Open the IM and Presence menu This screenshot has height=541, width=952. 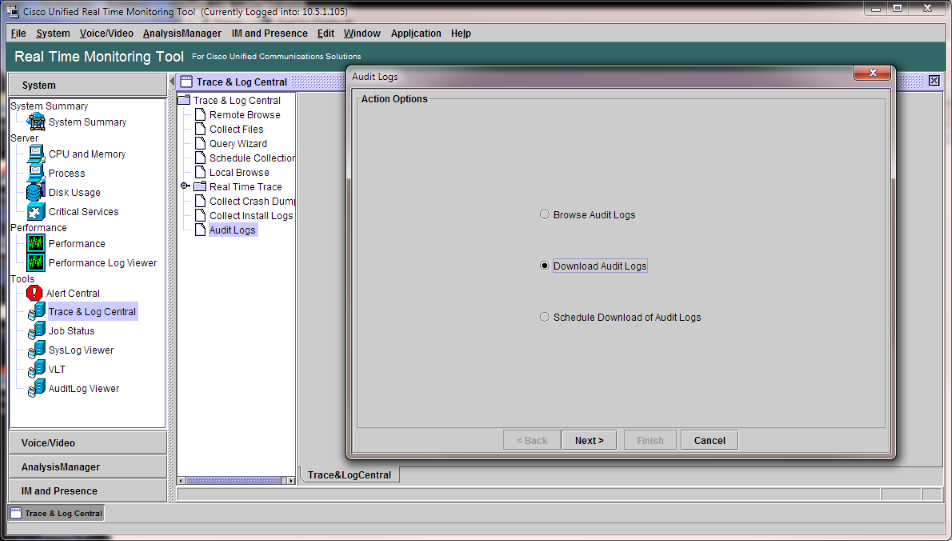pos(270,33)
